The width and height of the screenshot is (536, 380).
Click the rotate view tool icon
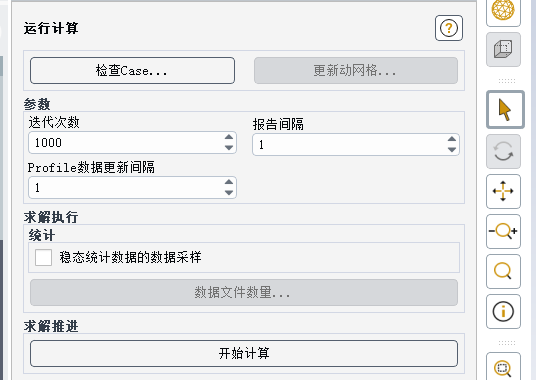pyautogui.click(x=503, y=151)
